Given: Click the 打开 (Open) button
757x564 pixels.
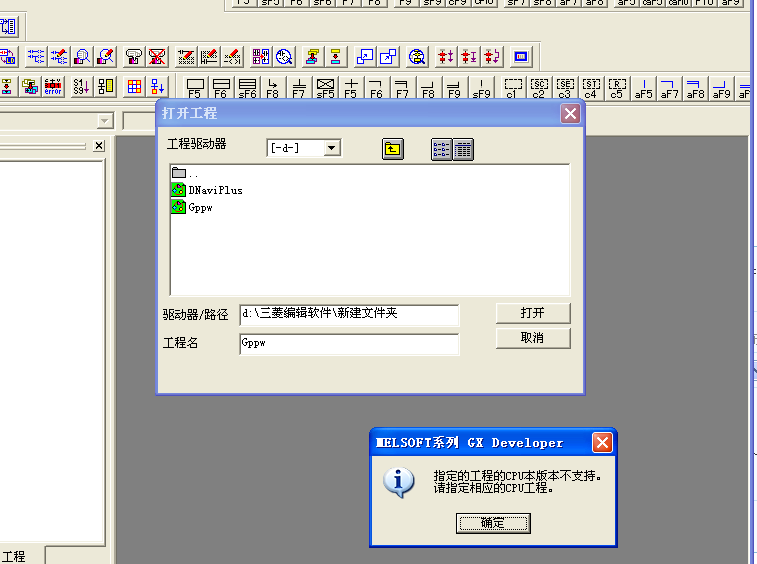Looking at the screenshot, I should pos(533,313).
